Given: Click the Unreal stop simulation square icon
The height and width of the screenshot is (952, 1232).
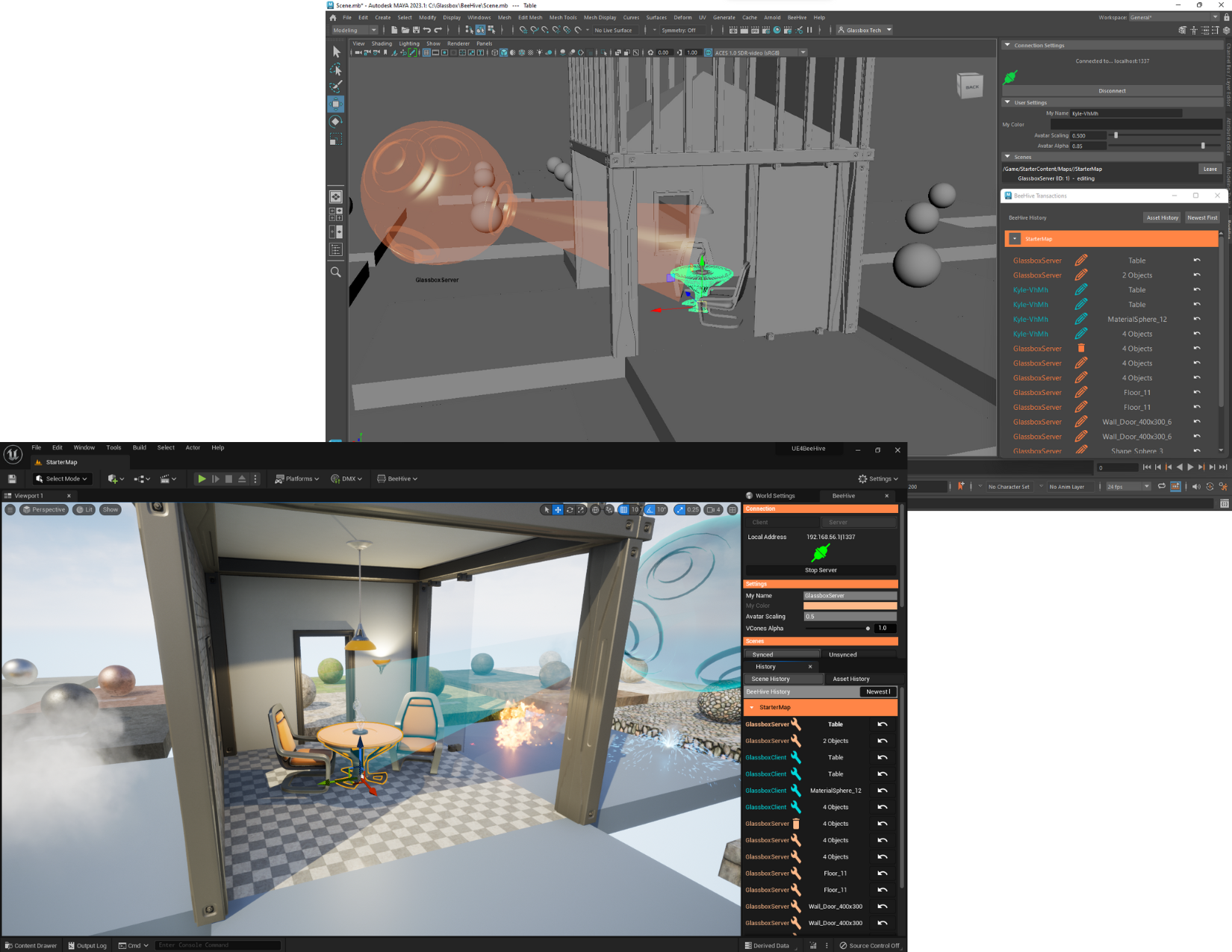Looking at the screenshot, I should point(228,479).
